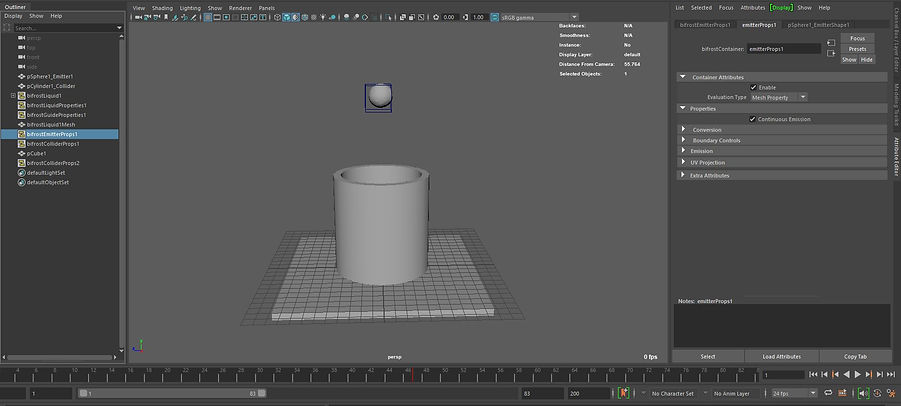Open the Shading menu in viewport
This screenshot has height=406, width=901.
coord(162,8)
